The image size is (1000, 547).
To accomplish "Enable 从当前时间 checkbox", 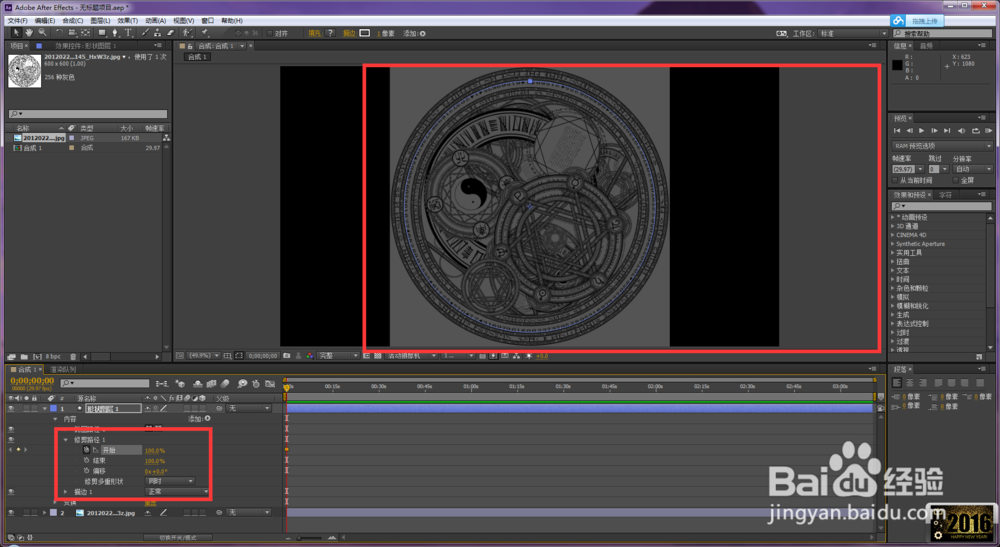I will pos(895,180).
